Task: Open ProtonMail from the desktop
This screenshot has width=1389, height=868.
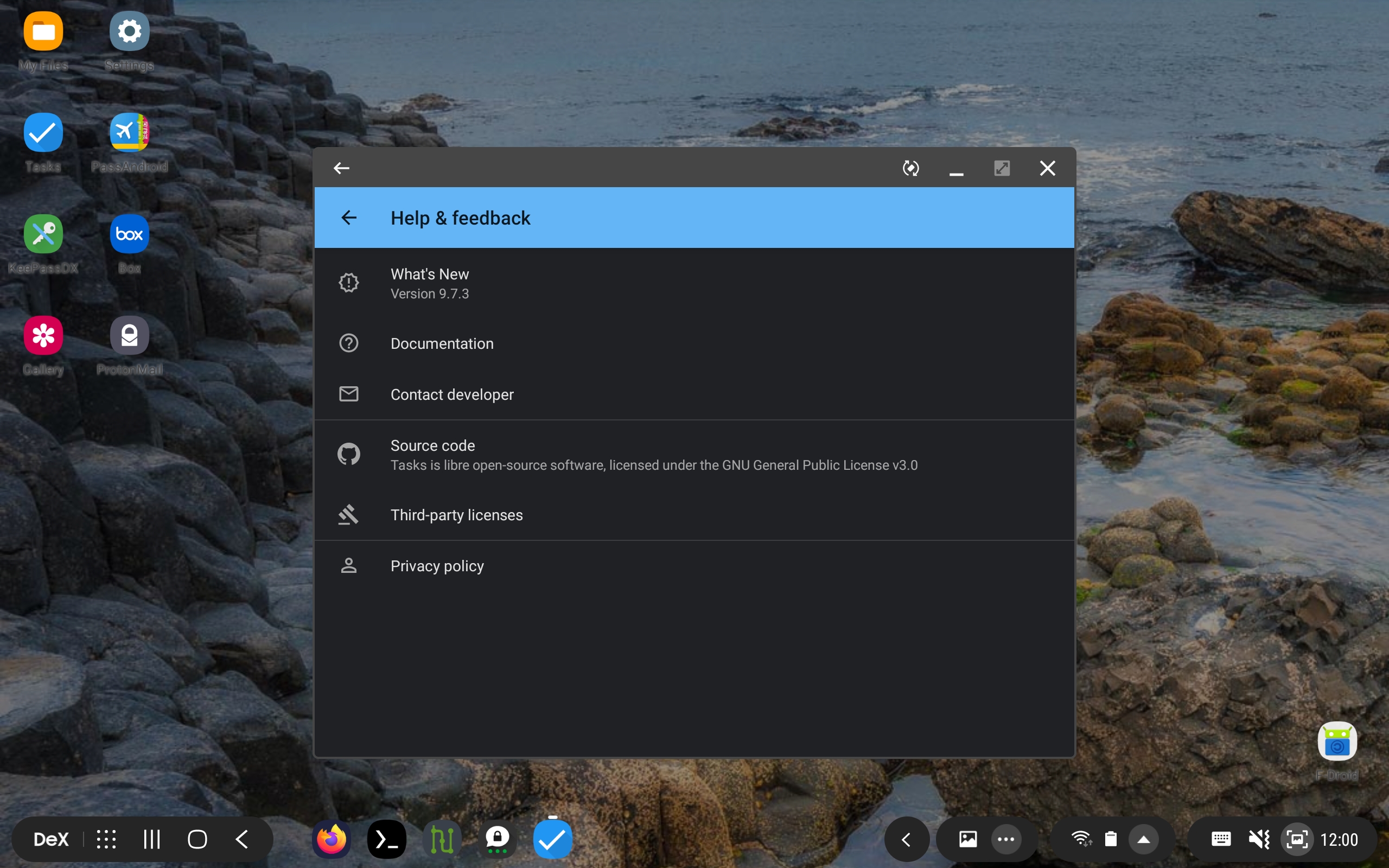Action: pyautogui.click(x=129, y=335)
